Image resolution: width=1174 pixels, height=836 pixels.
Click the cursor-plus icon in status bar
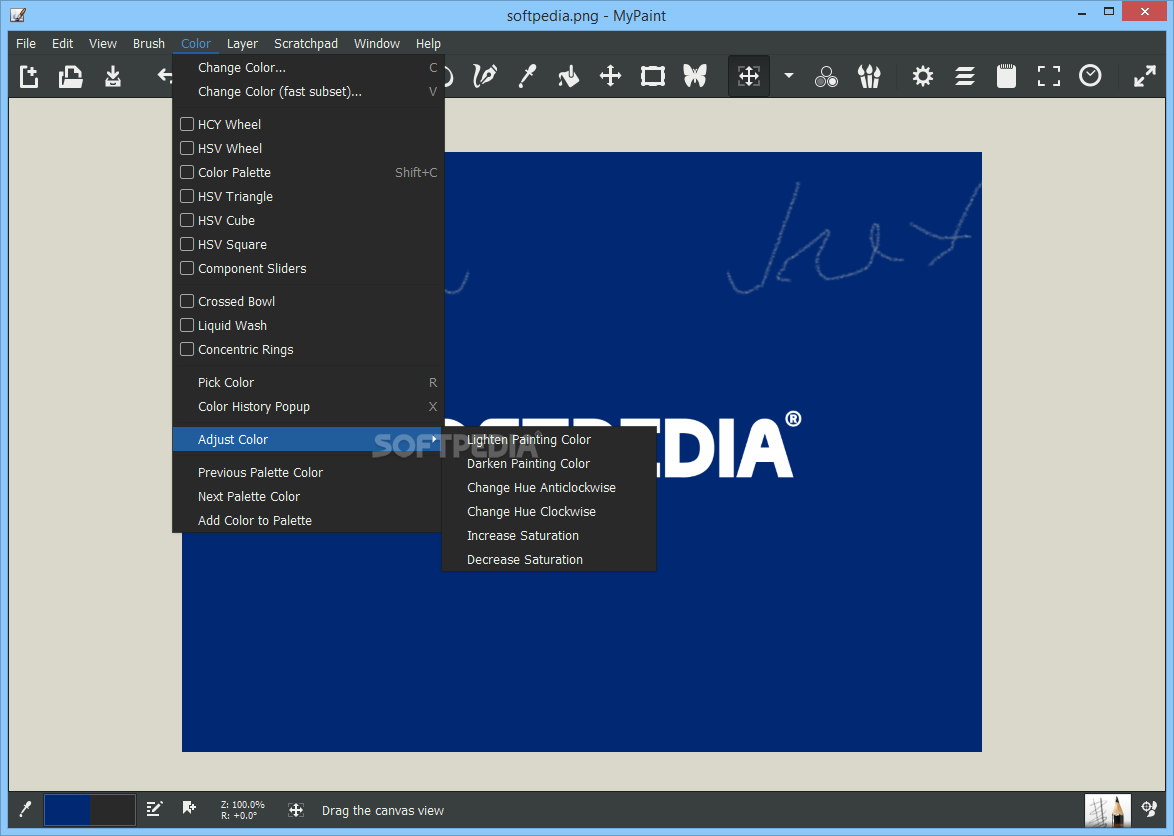point(189,808)
